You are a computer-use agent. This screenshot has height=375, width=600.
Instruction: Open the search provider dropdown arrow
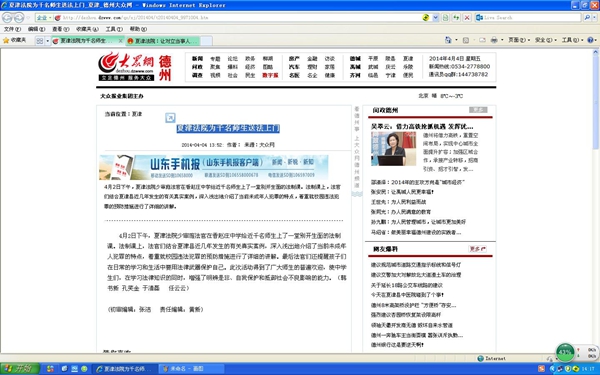[x=594, y=18]
